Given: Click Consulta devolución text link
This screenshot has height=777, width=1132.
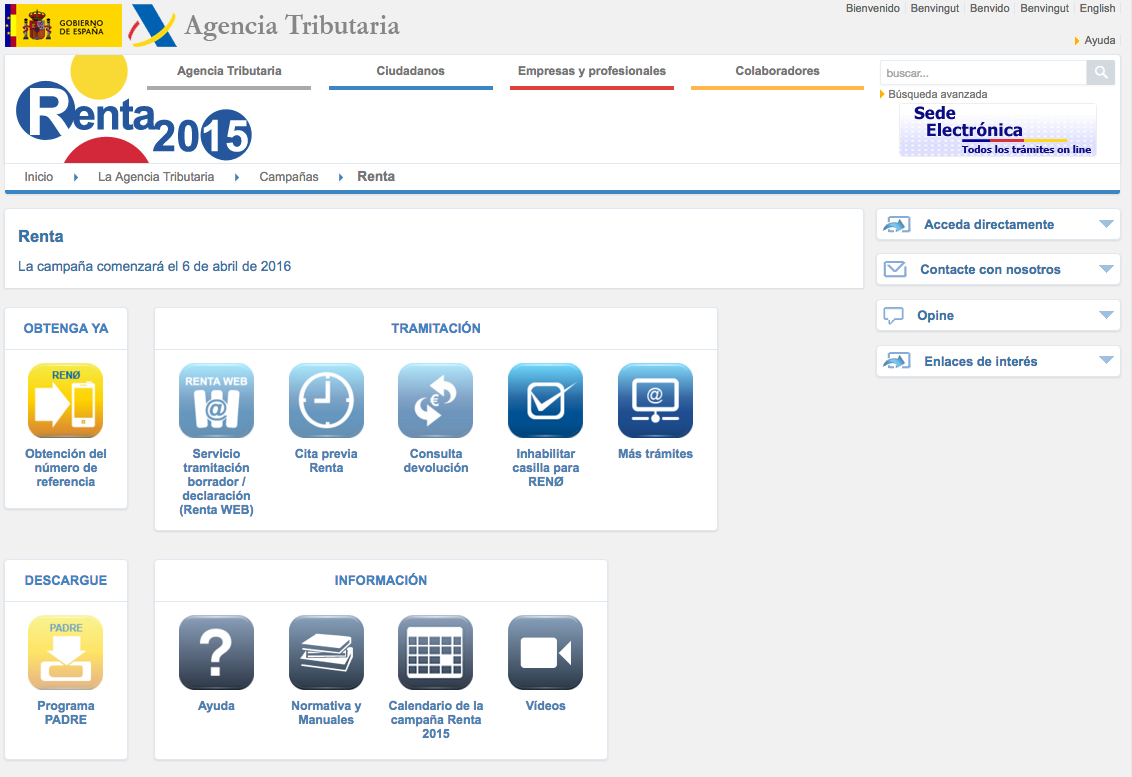Looking at the screenshot, I should [x=436, y=461].
